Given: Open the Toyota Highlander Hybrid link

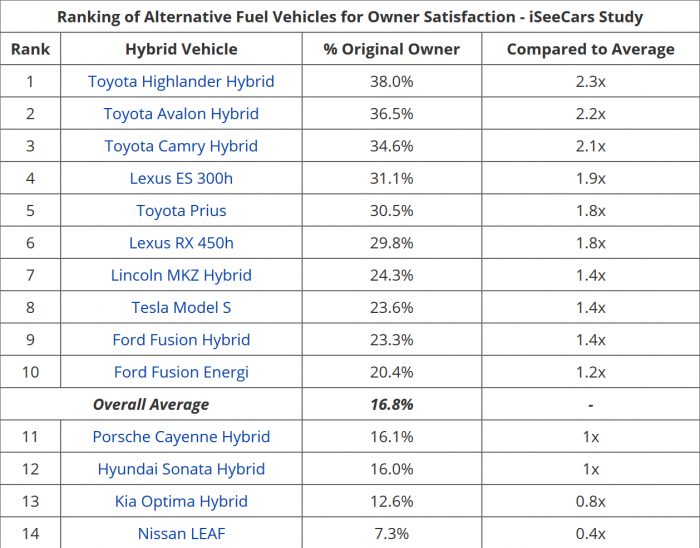Looking at the screenshot, I should pyautogui.click(x=181, y=82).
